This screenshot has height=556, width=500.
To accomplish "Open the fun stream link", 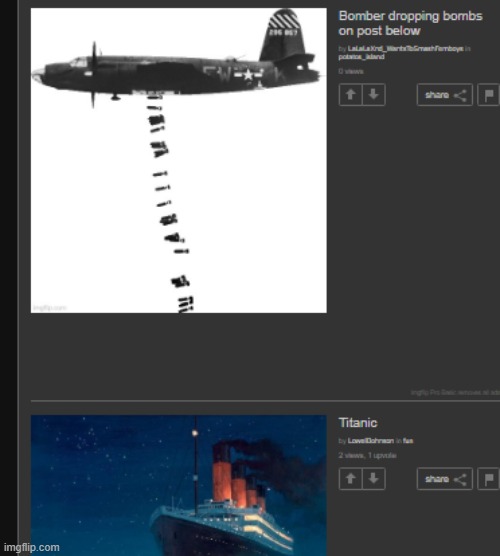I will point(408,441).
